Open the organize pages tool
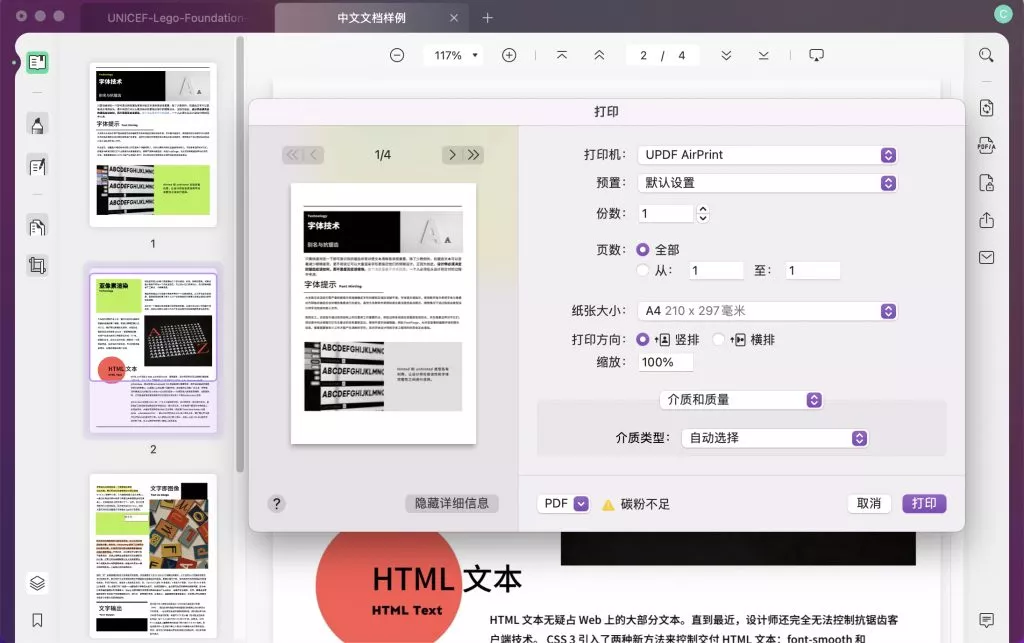Screen dimensions: 1024x643 click(37, 227)
